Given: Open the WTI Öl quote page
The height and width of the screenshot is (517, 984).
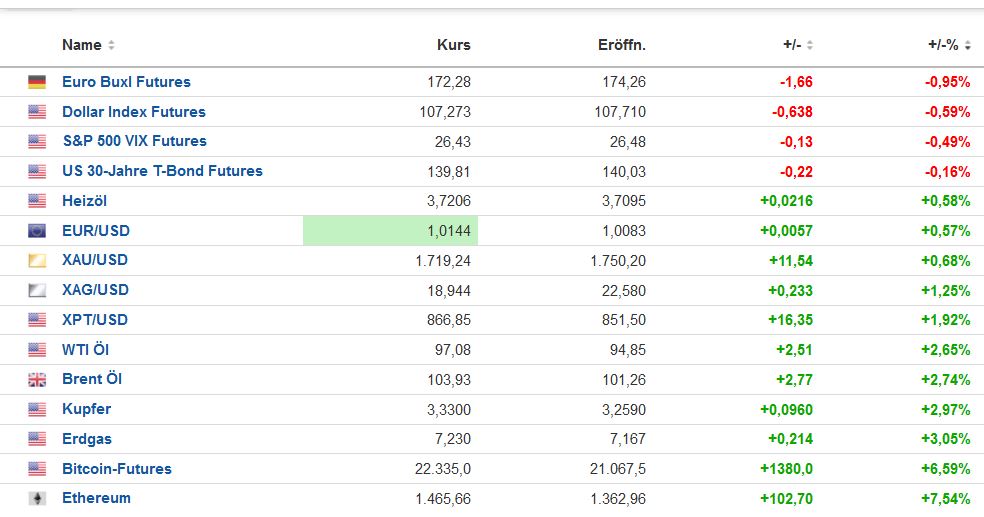Looking at the screenshot, I should (85, 350).
